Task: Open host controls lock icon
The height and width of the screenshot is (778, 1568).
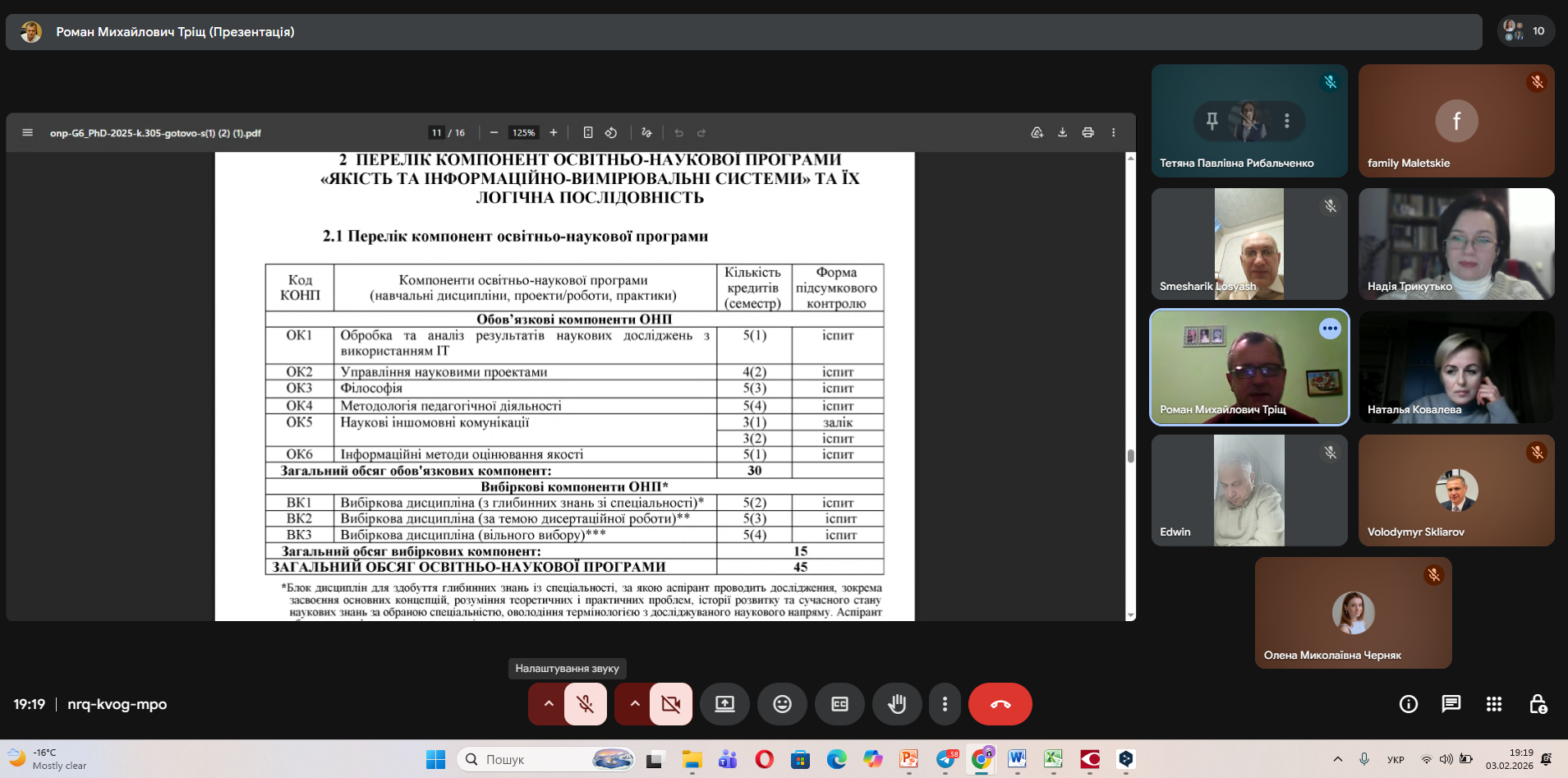Action: [x=1538, y=704]
